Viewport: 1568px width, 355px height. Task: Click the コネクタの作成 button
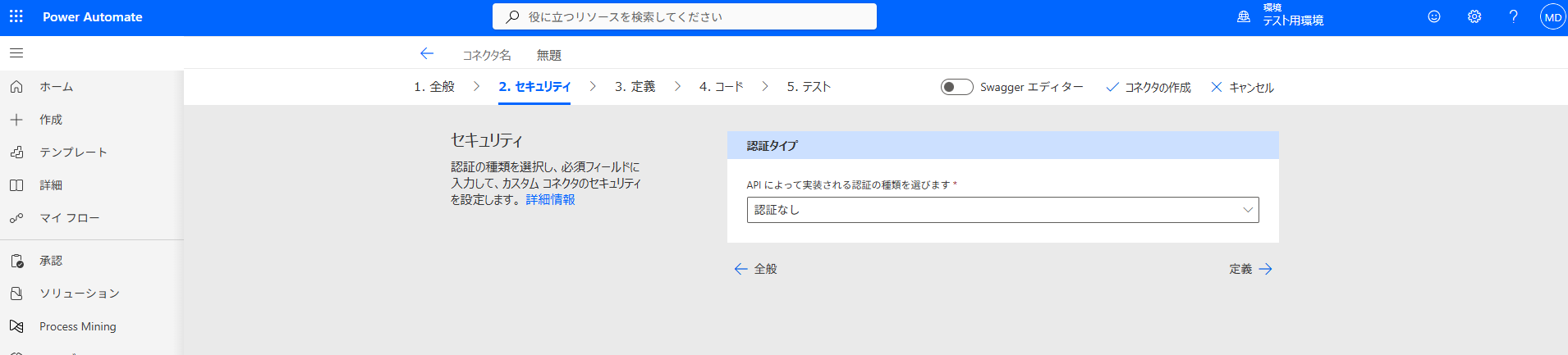tap(1148, 87)
